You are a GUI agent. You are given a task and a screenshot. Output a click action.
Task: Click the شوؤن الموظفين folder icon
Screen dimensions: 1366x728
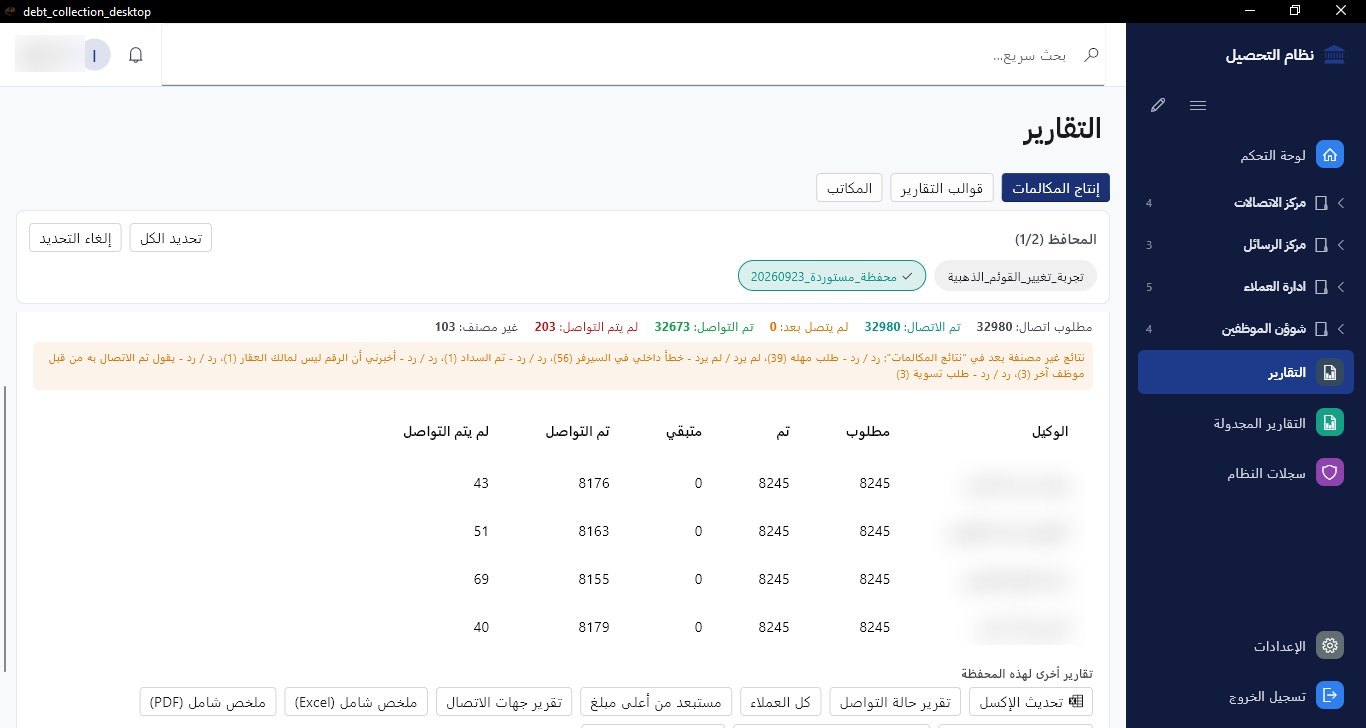click(1321, 328)
